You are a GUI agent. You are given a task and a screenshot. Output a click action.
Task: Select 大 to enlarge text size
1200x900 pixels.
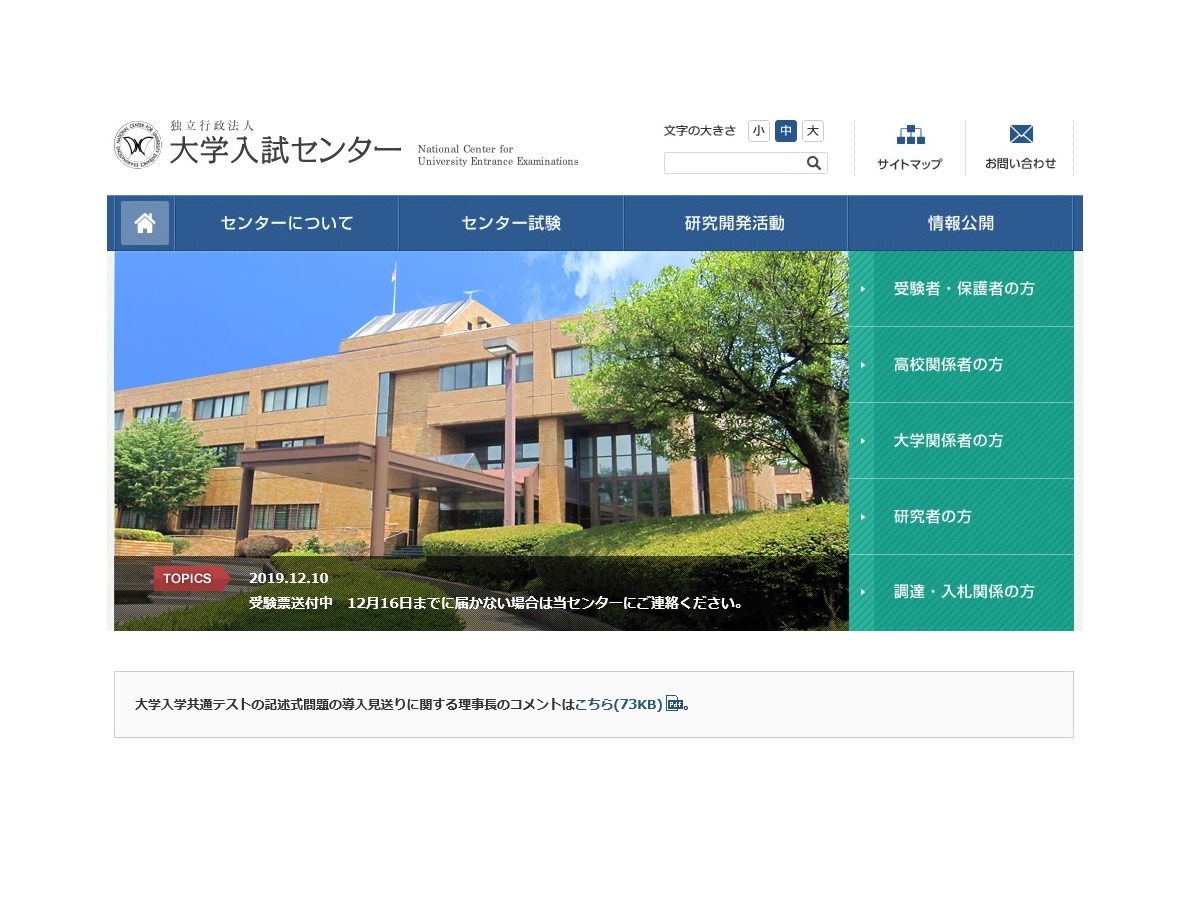coord(812,131)
